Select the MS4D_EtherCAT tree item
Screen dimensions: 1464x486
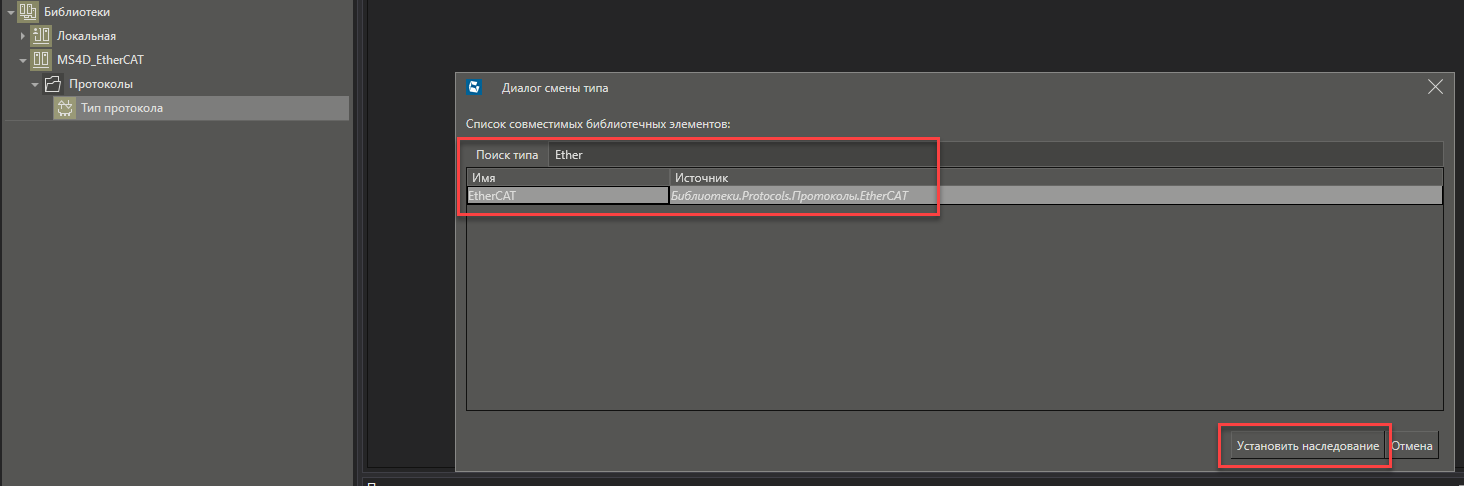tap(100, 60)
